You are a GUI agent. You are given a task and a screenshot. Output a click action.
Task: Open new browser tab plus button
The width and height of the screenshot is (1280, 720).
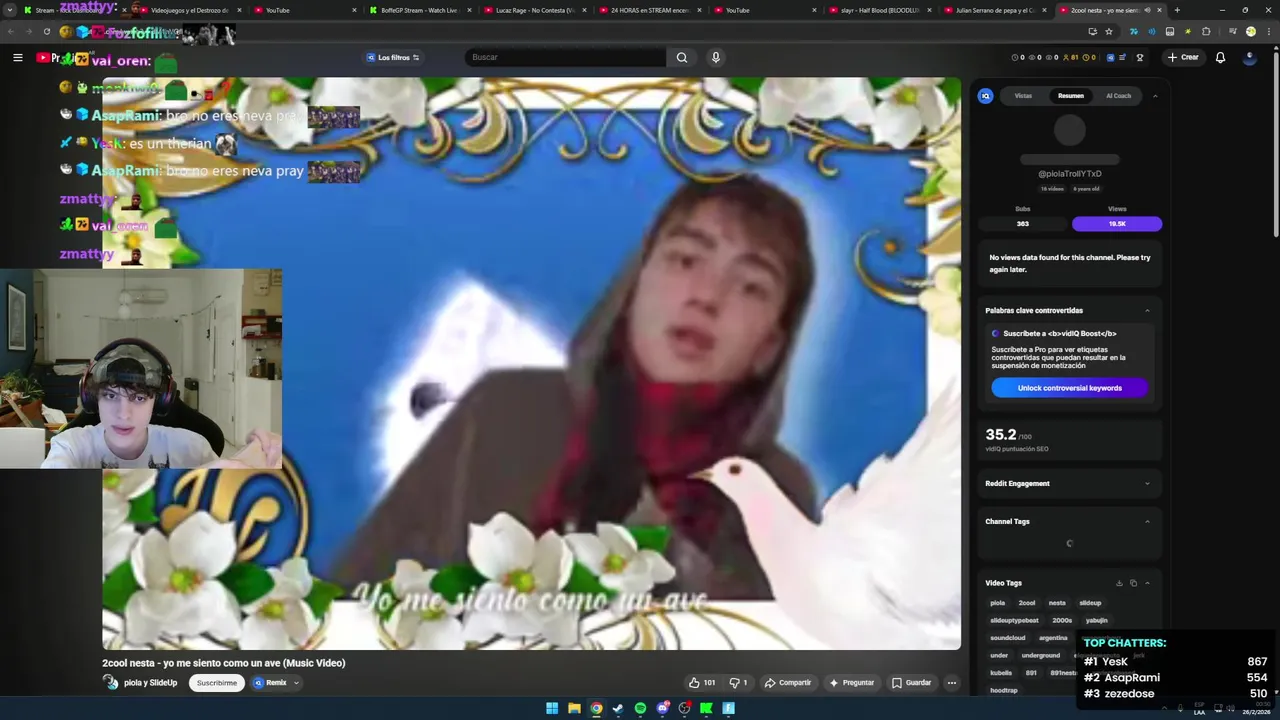(x=1177, y=10)
